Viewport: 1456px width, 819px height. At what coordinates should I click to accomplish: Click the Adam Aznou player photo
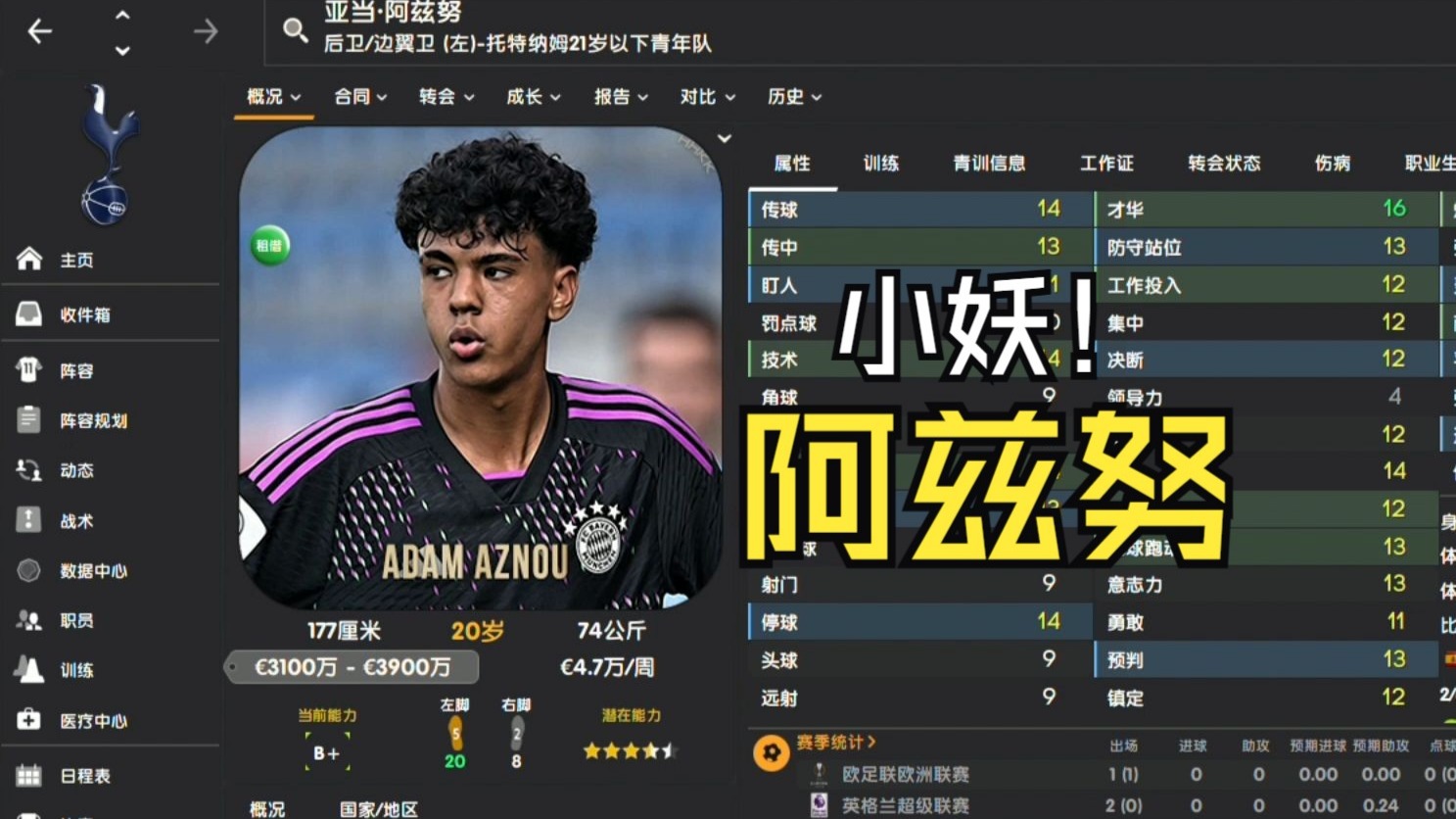[x=482, y=368]
